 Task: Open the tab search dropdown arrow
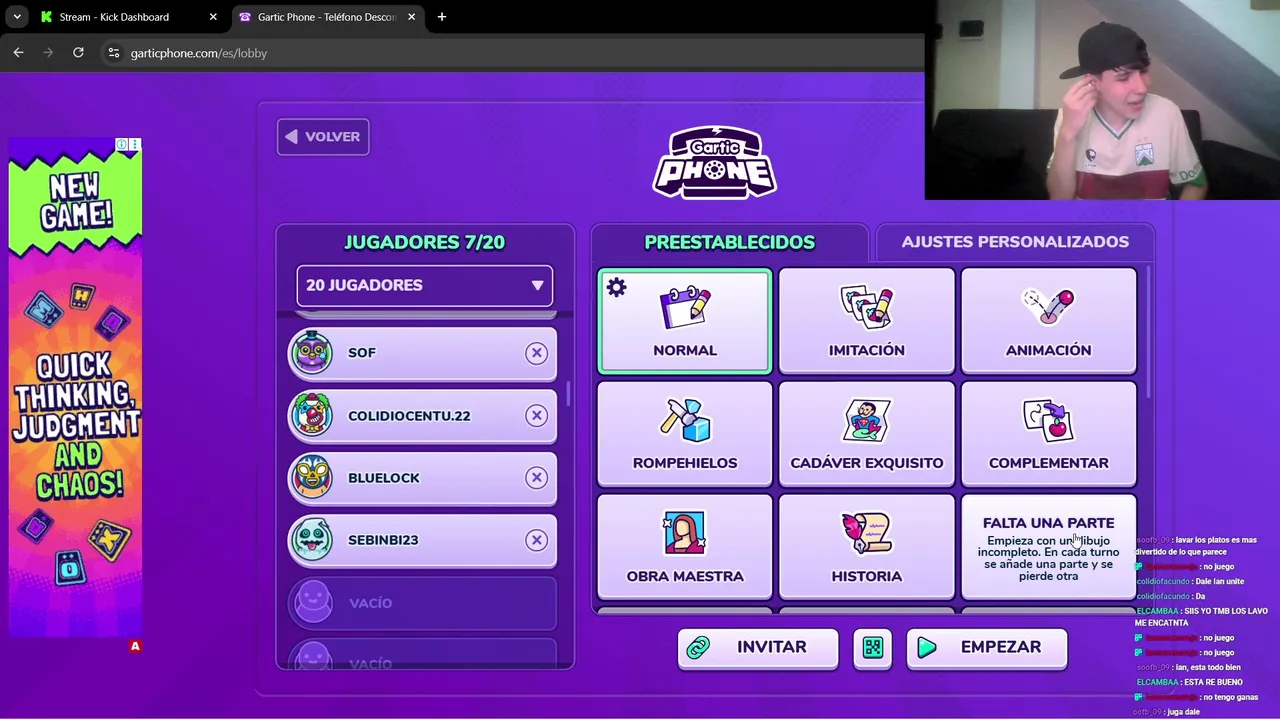(17, 17)
